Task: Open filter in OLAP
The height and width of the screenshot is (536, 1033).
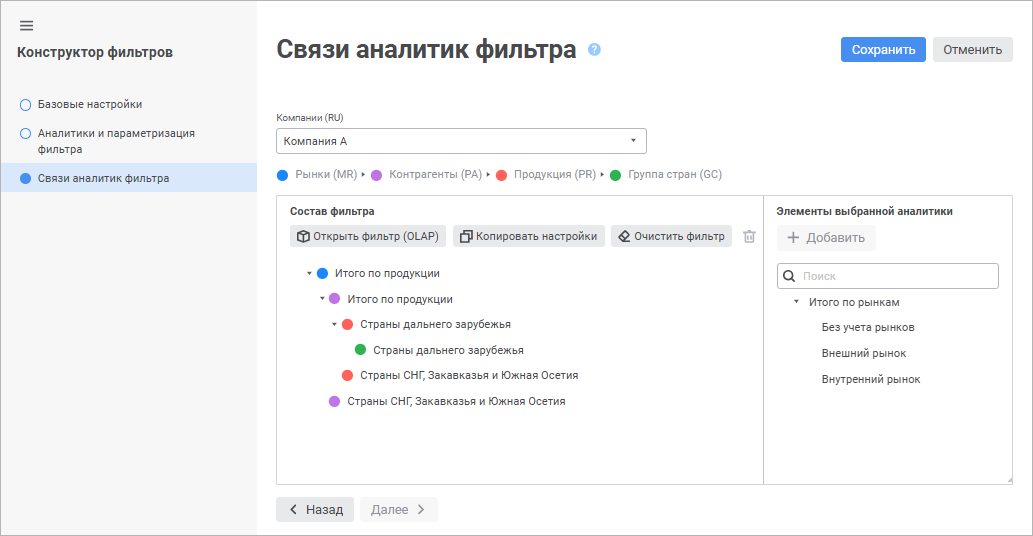Action: (369, 237)
